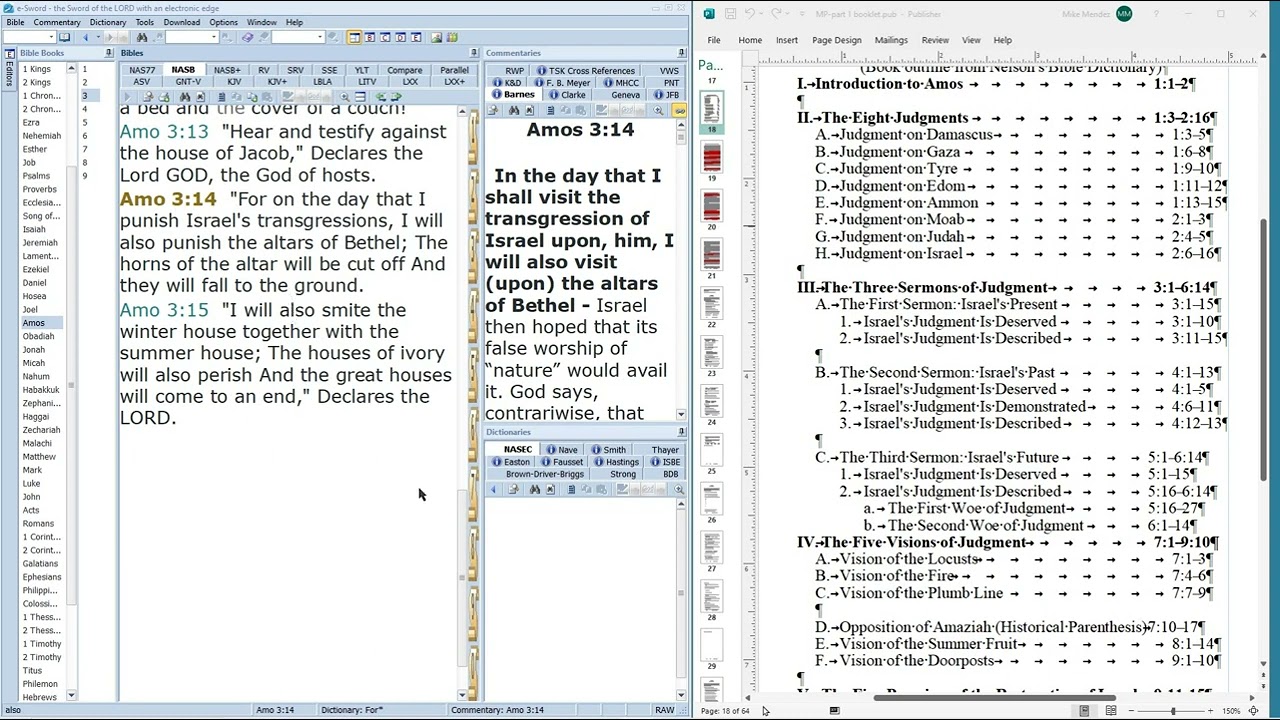Viewport: 1280px width, 720px height.
Task: Select the KJV+ Bible tab
Action: click(277, 82)
